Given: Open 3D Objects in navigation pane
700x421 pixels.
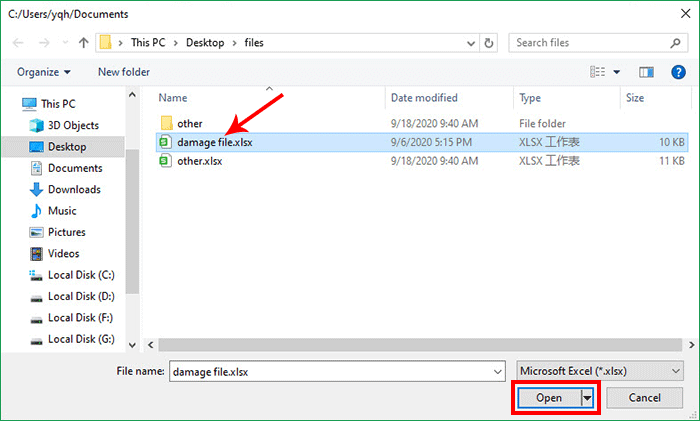Looking at the screenshot, I should (x=73, y=125).
